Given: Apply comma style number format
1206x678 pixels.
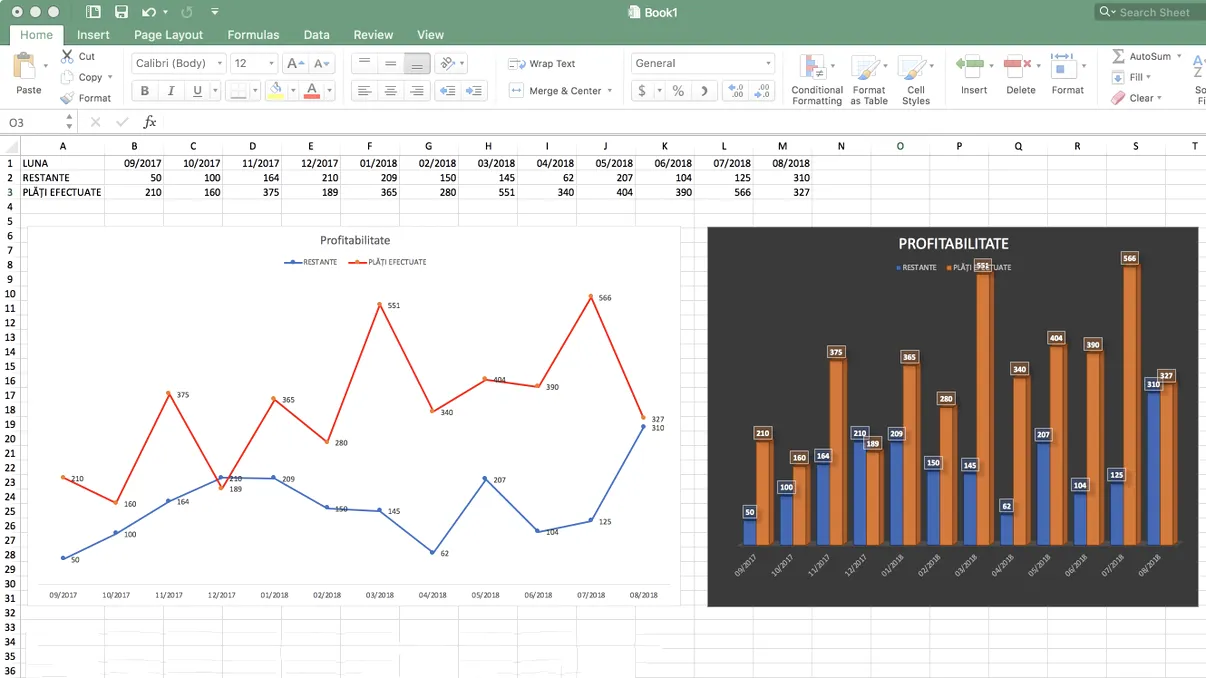Looking at the screenshot, I should [704, 91].
